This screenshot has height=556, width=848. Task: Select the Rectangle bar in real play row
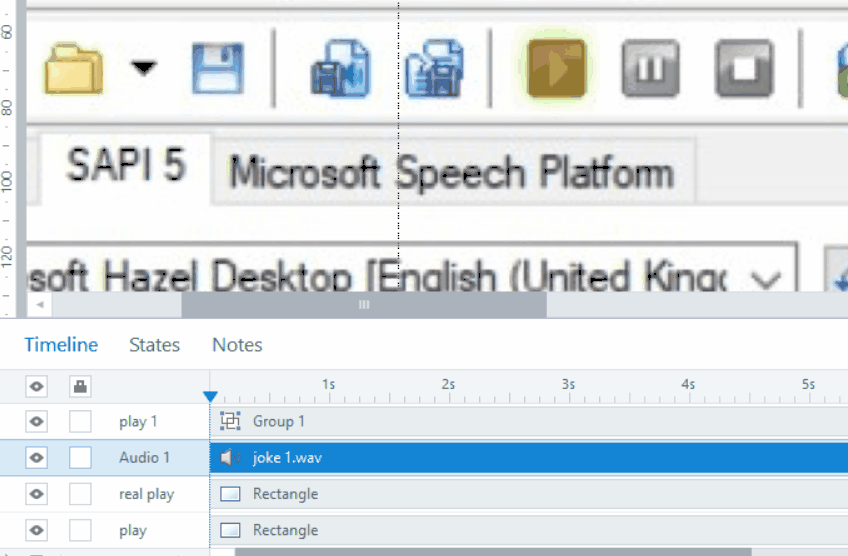click(x=529, y=494)
